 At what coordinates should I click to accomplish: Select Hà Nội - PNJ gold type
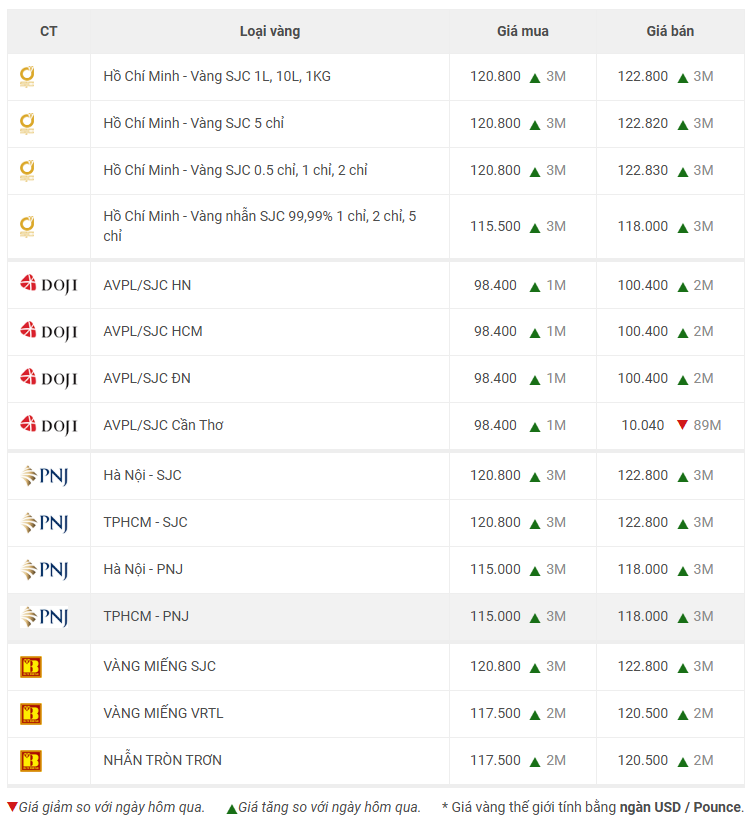pyautogui.click(x=143, y=570)
